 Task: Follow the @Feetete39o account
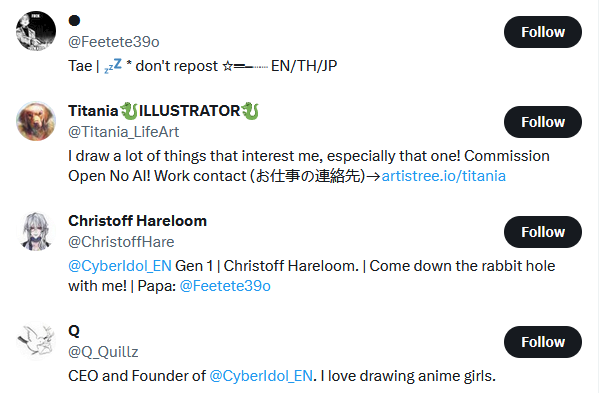click(542, 32)
